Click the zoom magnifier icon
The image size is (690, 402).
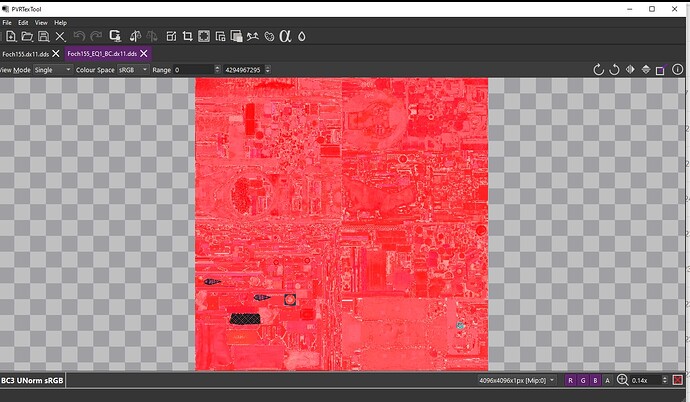click(622, 380)
